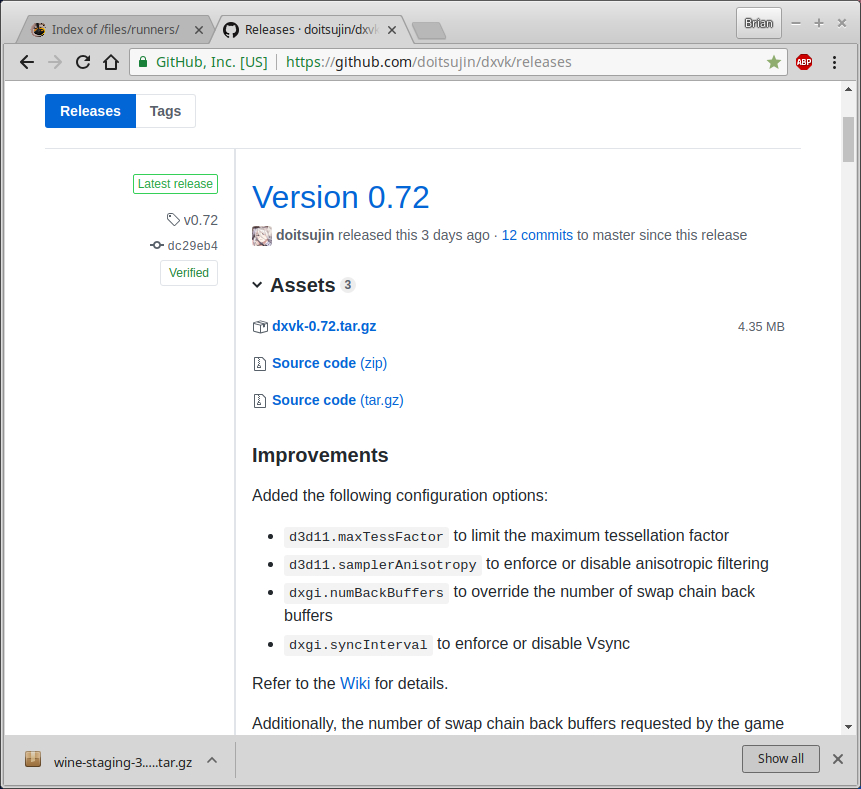Click the green secure lock icon
861x789 pixels.
tap(143, 62)
